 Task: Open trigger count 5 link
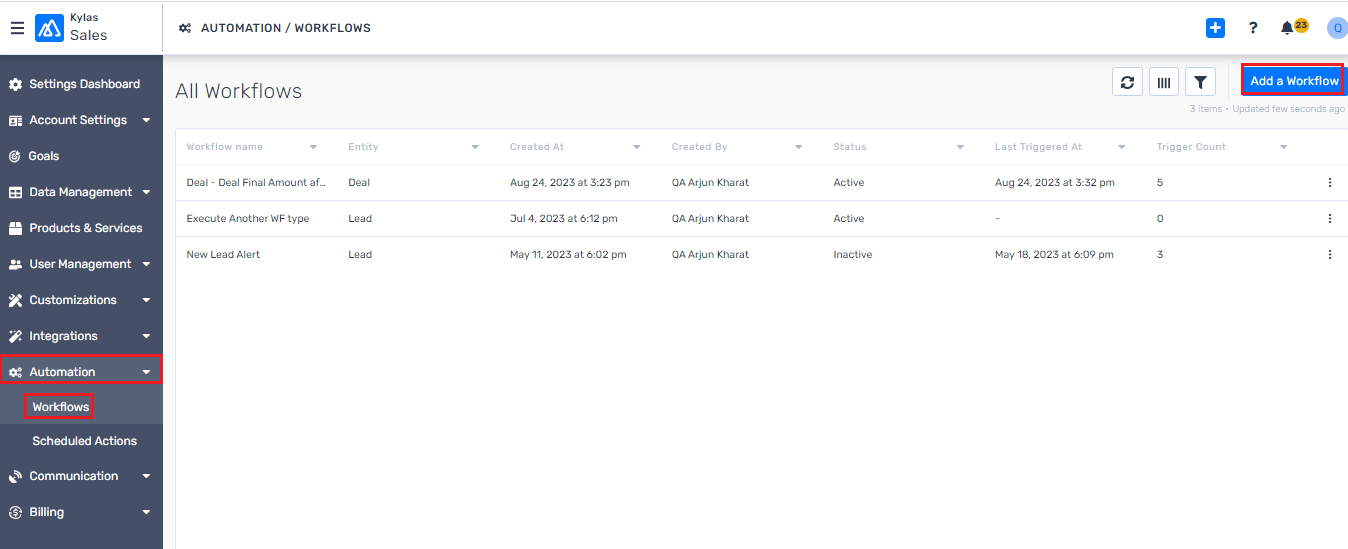click(x=1160, y=183)
